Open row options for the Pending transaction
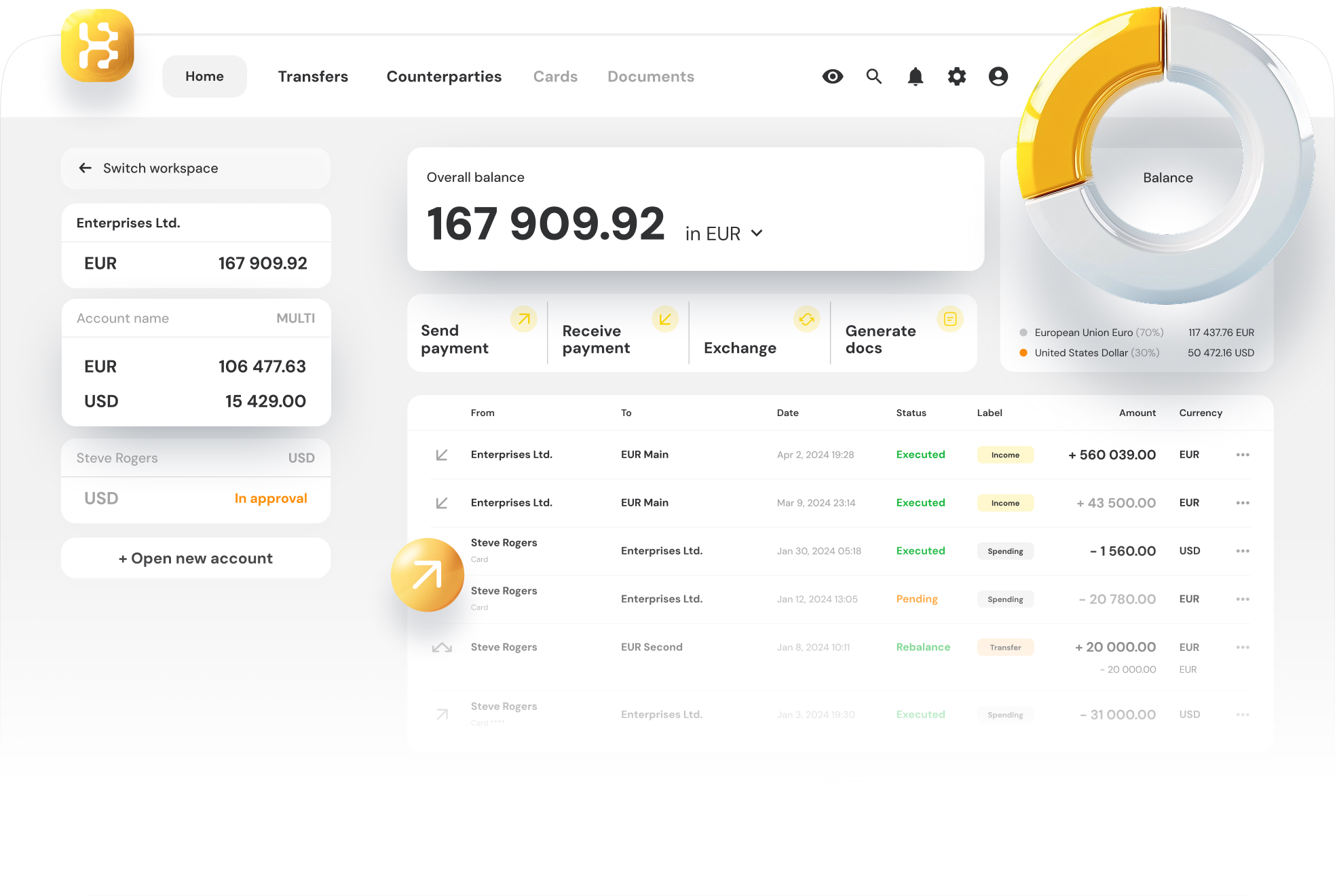Viewport: 1337px width, 896px height. tap(1243, 599)
